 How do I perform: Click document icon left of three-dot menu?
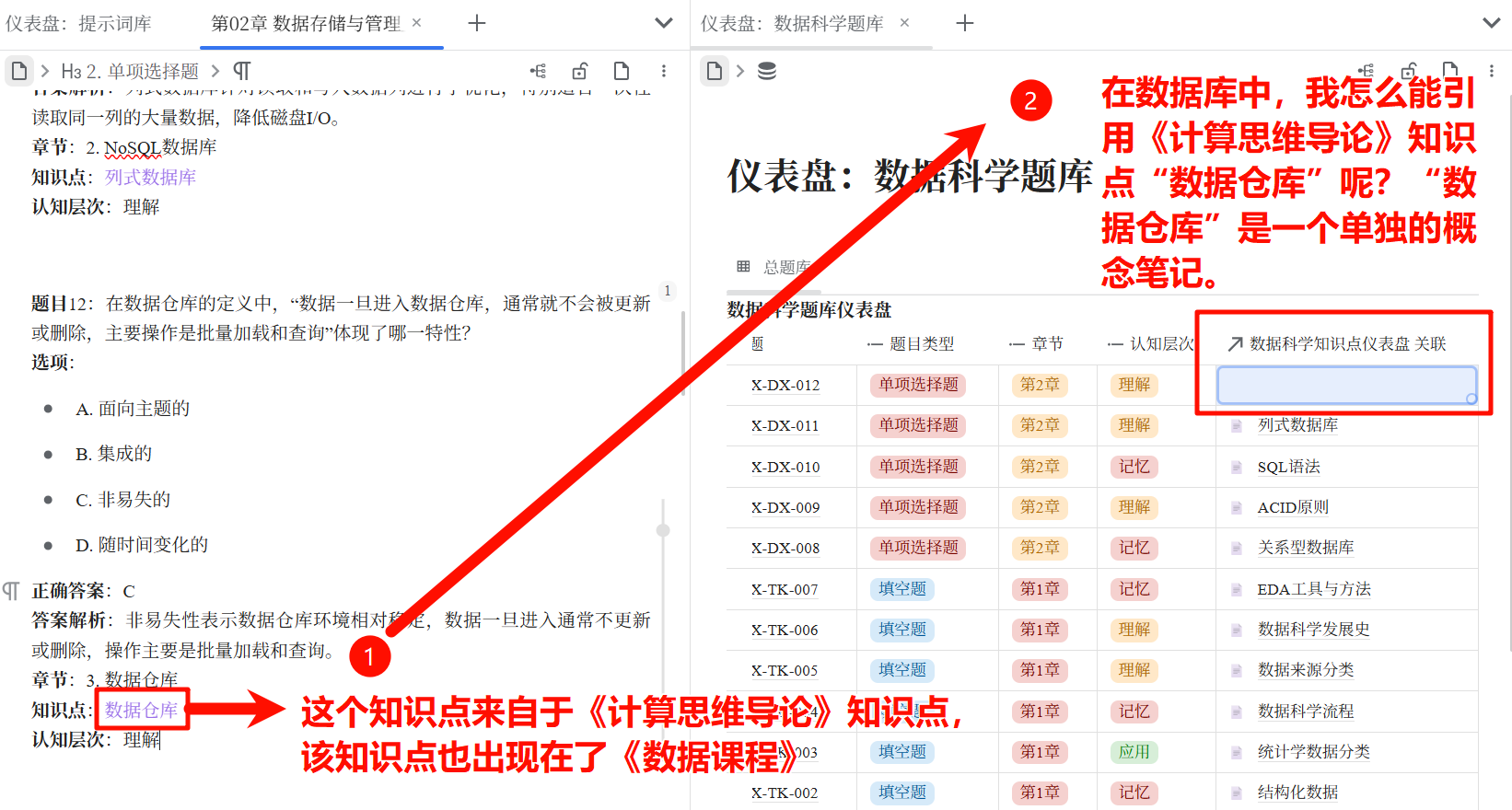point(622,71)
